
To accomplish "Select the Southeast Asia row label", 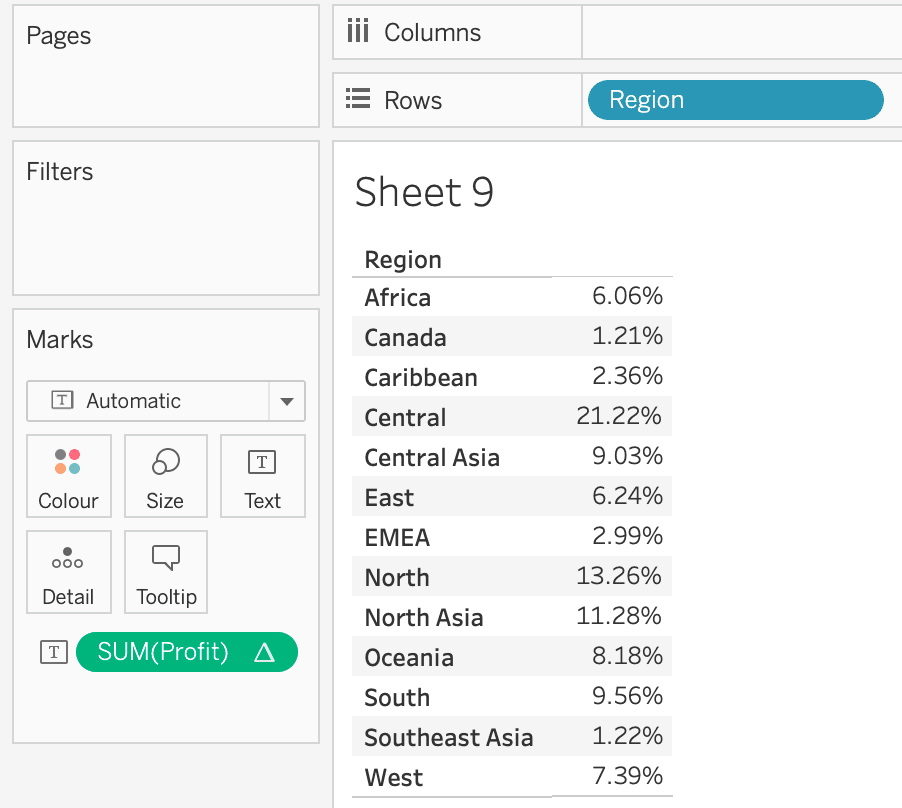I will [449, 737].
